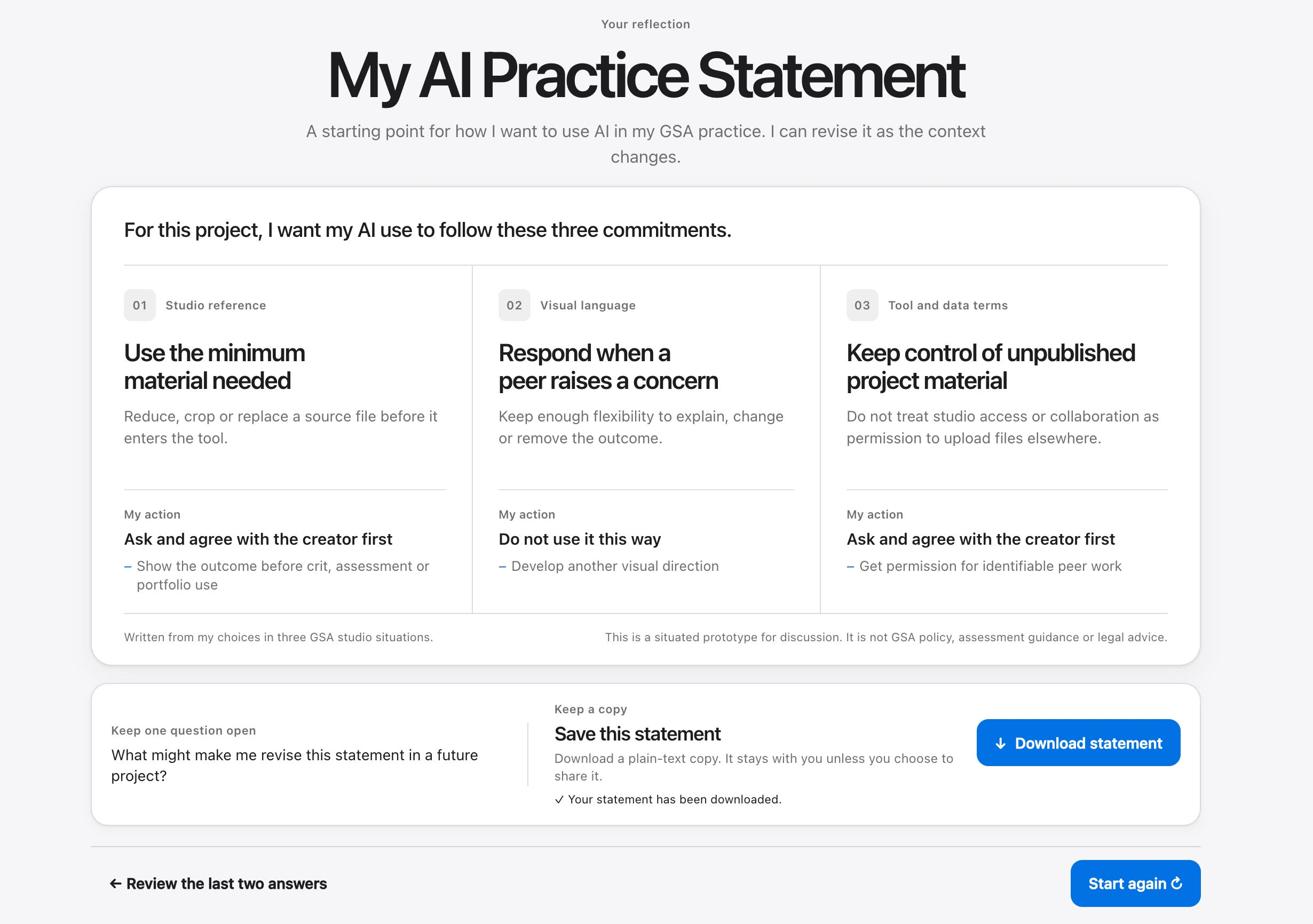The image size is (1313, 924).
Task: Click the Keep a copy label
Action: click(591, 709)
